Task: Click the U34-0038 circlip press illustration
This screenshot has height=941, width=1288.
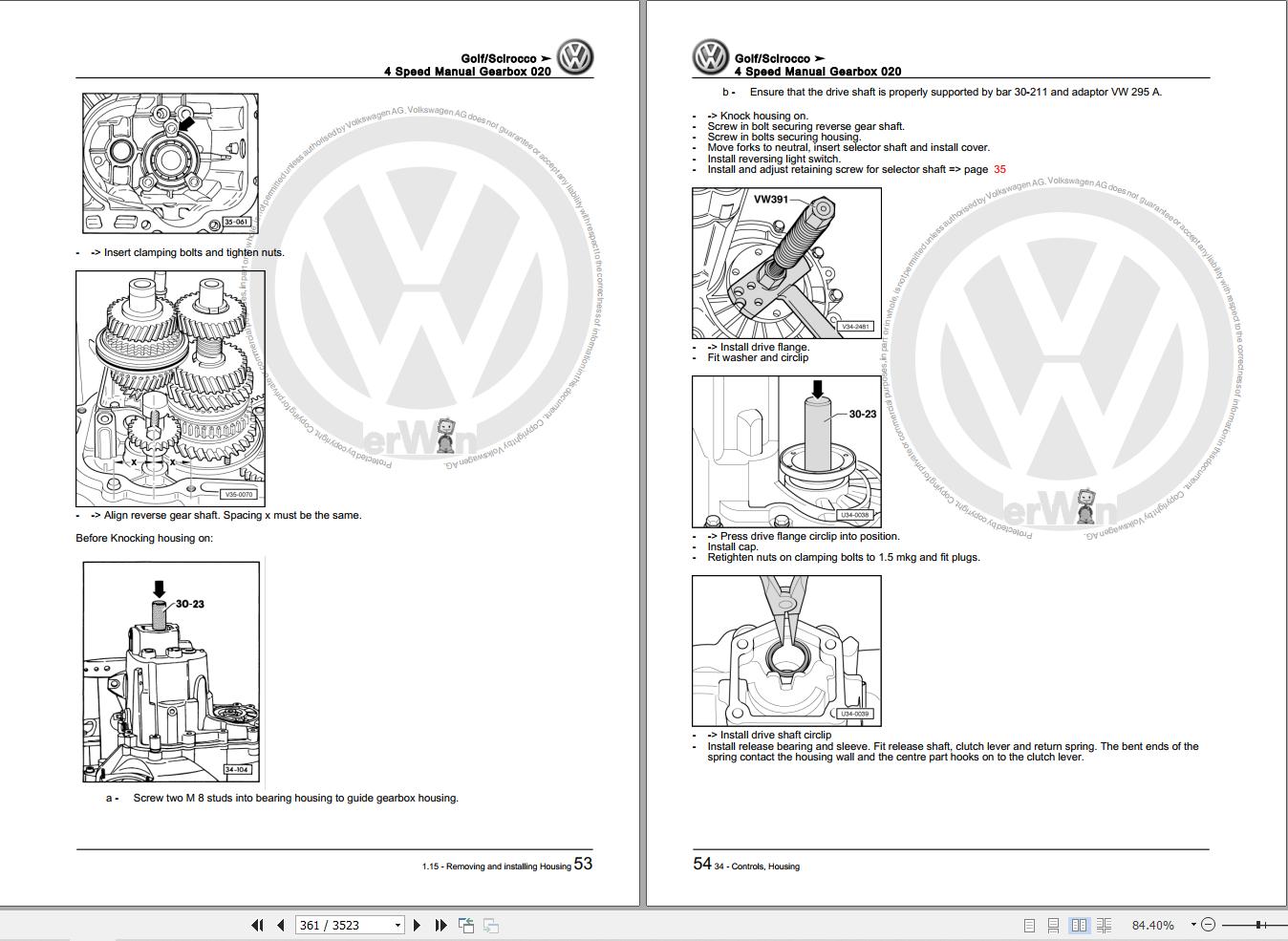Action: point(786,451)
